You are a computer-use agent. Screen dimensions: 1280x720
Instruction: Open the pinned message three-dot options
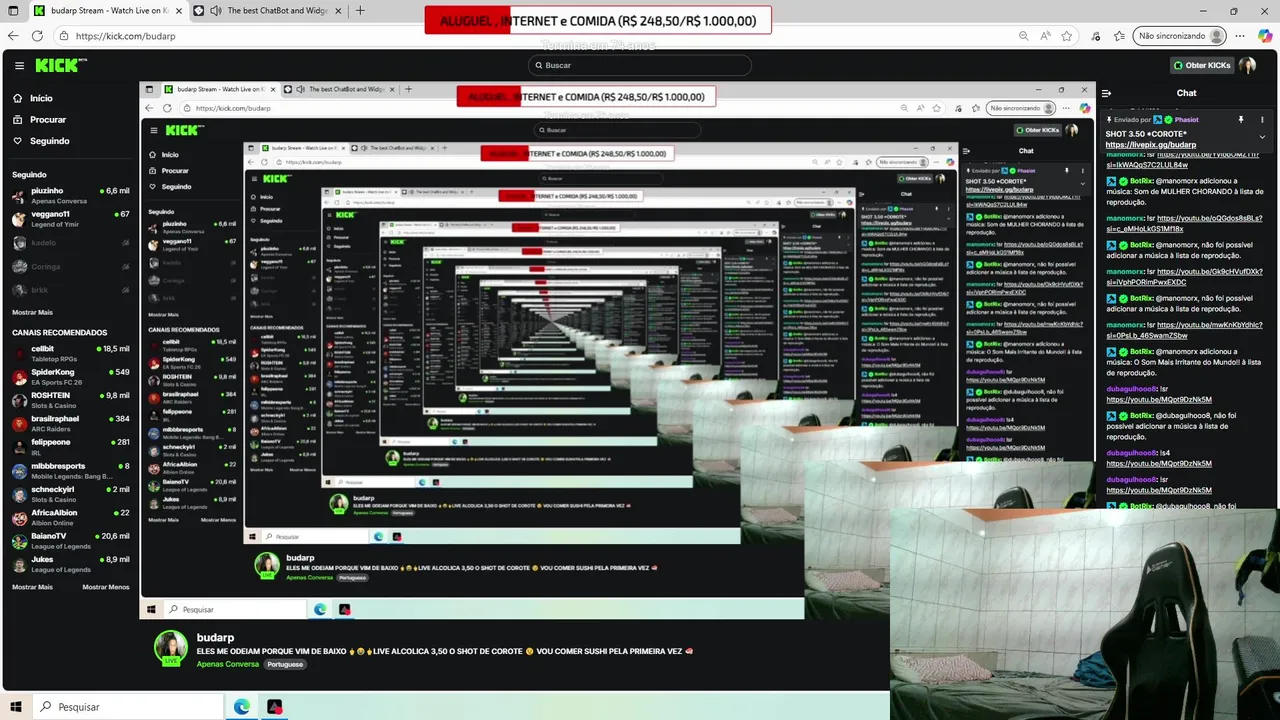click(1263, 119)
